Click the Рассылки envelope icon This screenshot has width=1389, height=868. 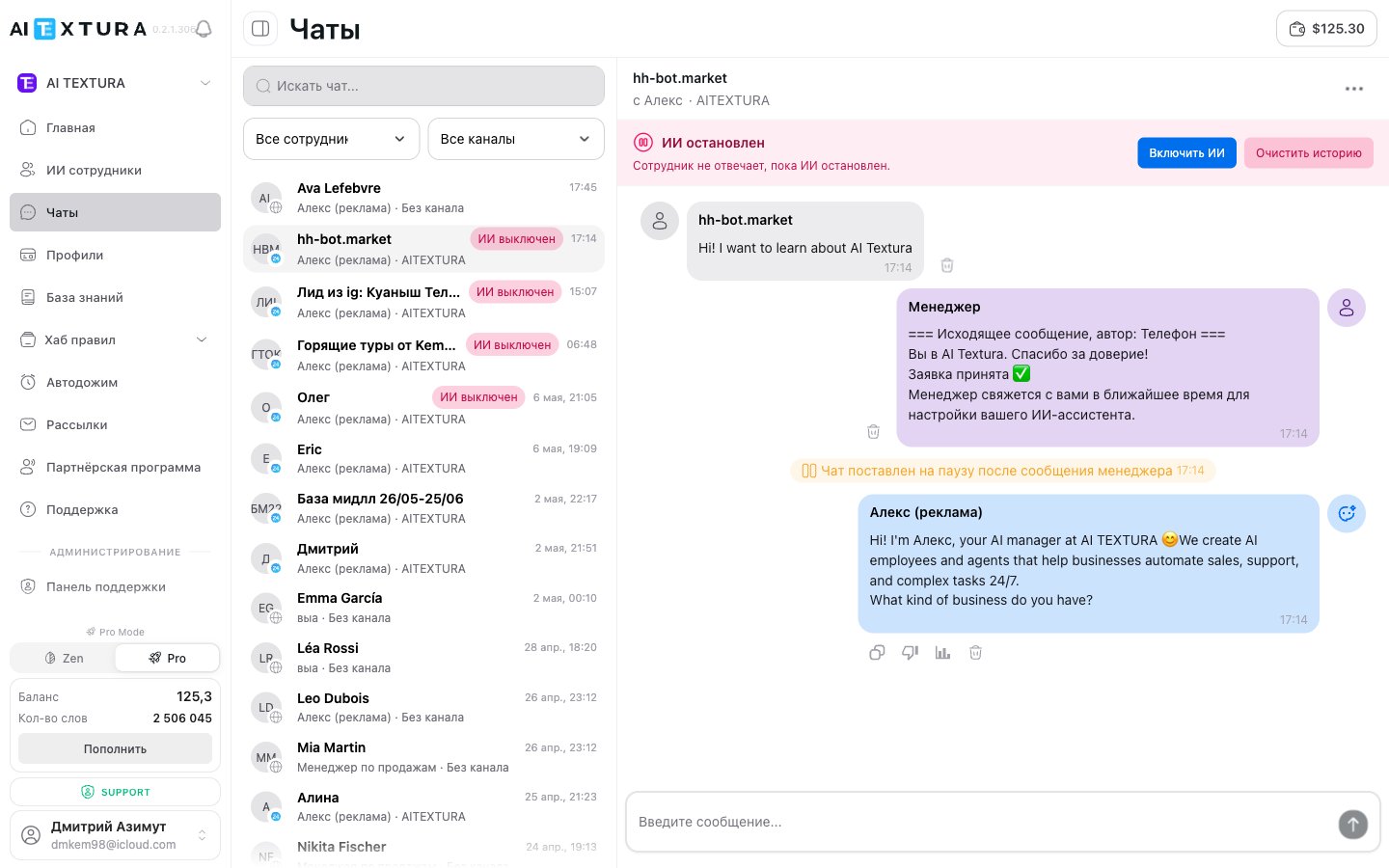tap(28, 424)
